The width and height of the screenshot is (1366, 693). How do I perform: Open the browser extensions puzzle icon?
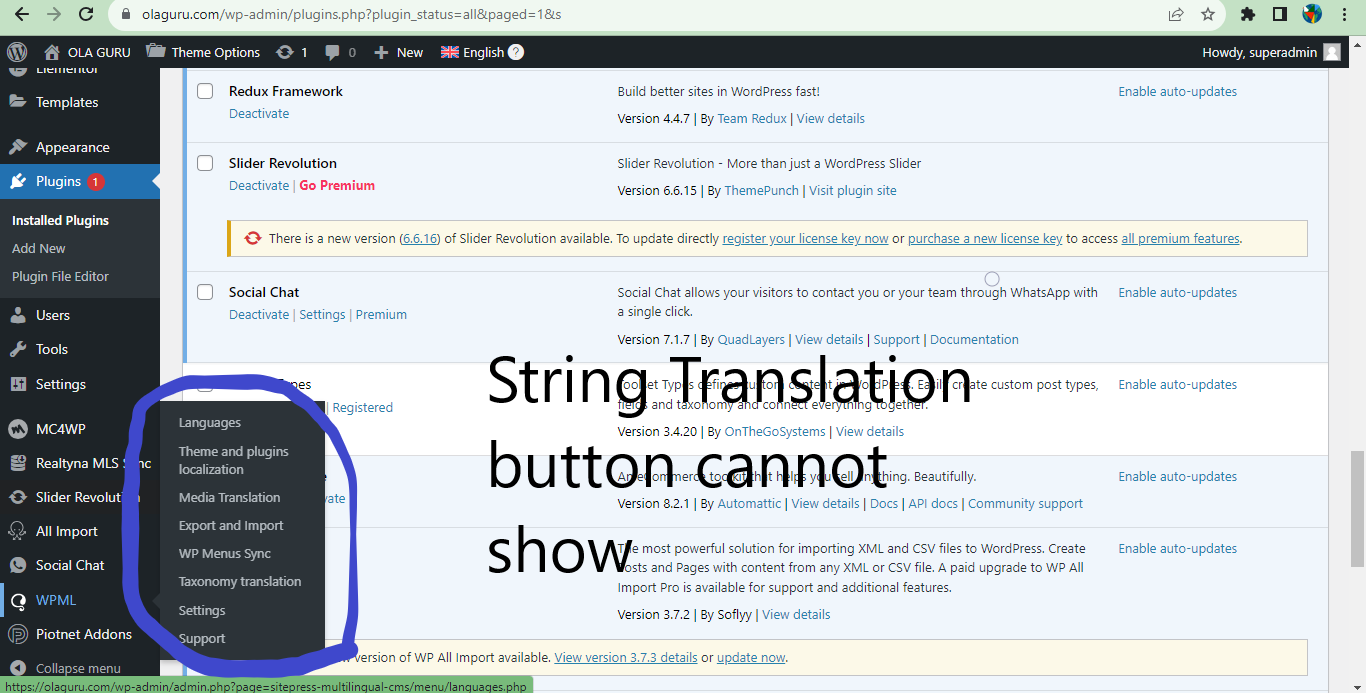1248,14
